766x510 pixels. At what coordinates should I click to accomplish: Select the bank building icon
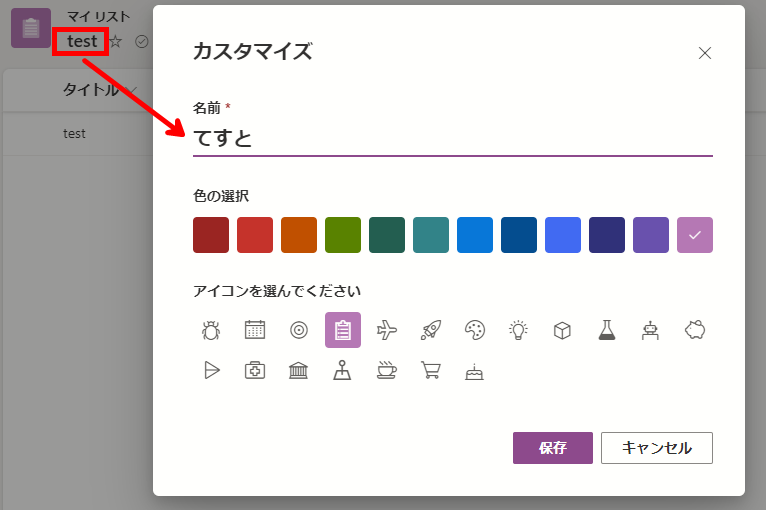pyautogui.click(x=299, y=371)
